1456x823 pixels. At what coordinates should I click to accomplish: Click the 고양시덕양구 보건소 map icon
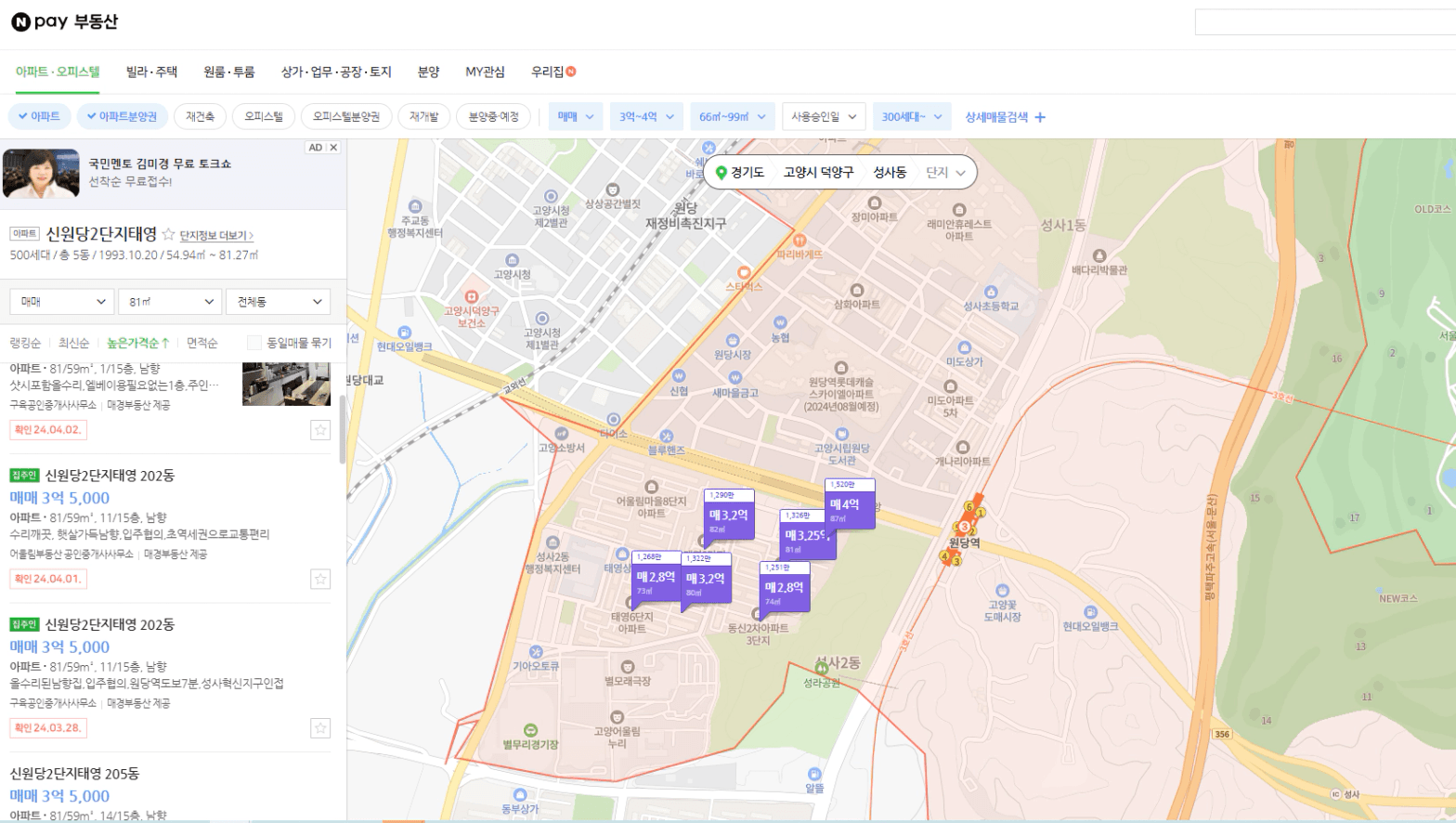coord(472,297)
